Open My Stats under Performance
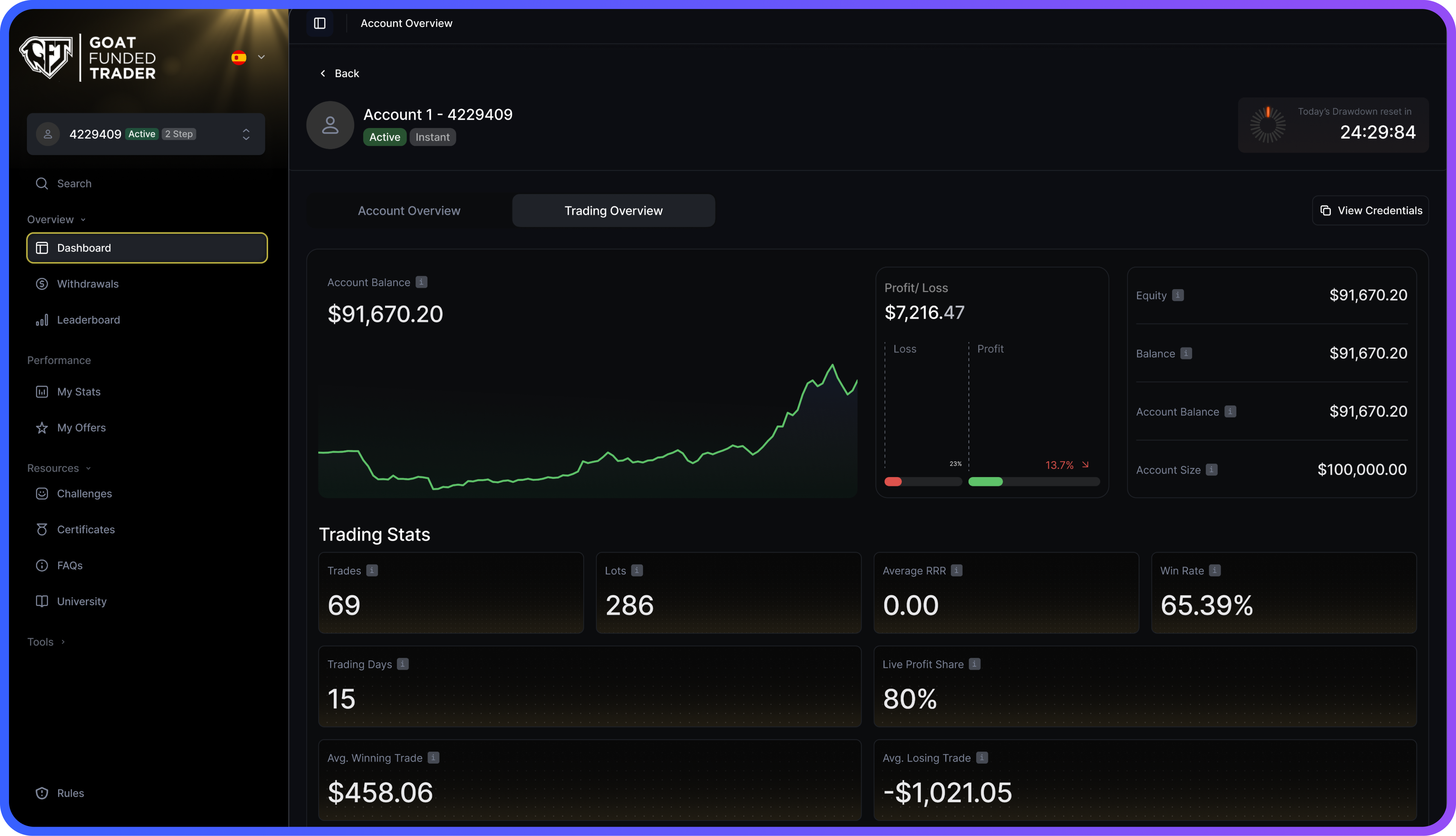Viewport: 1456px width, 836px height. [x=78, y=392]
